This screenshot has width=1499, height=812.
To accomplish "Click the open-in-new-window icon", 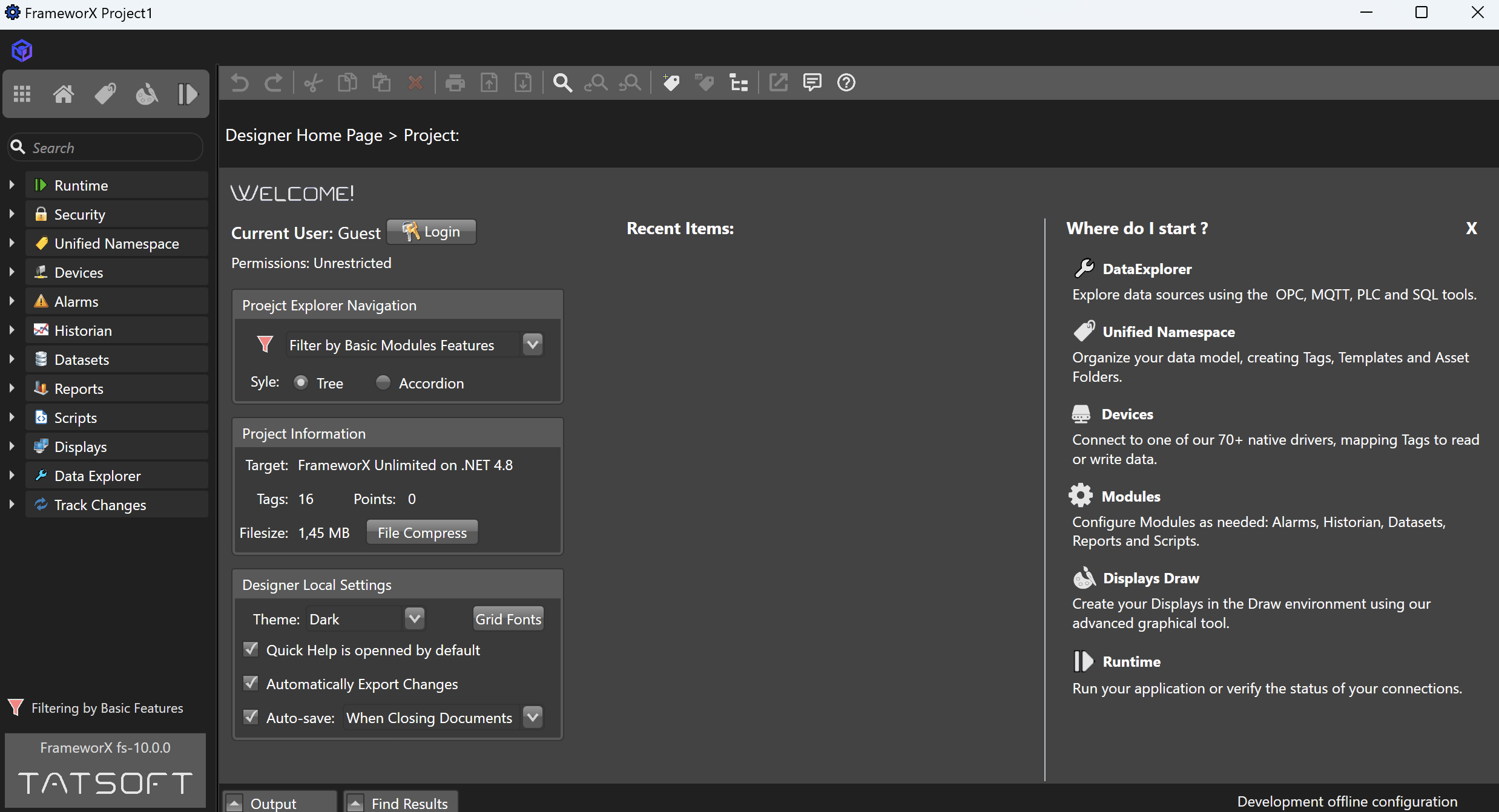I will point(779,82).
